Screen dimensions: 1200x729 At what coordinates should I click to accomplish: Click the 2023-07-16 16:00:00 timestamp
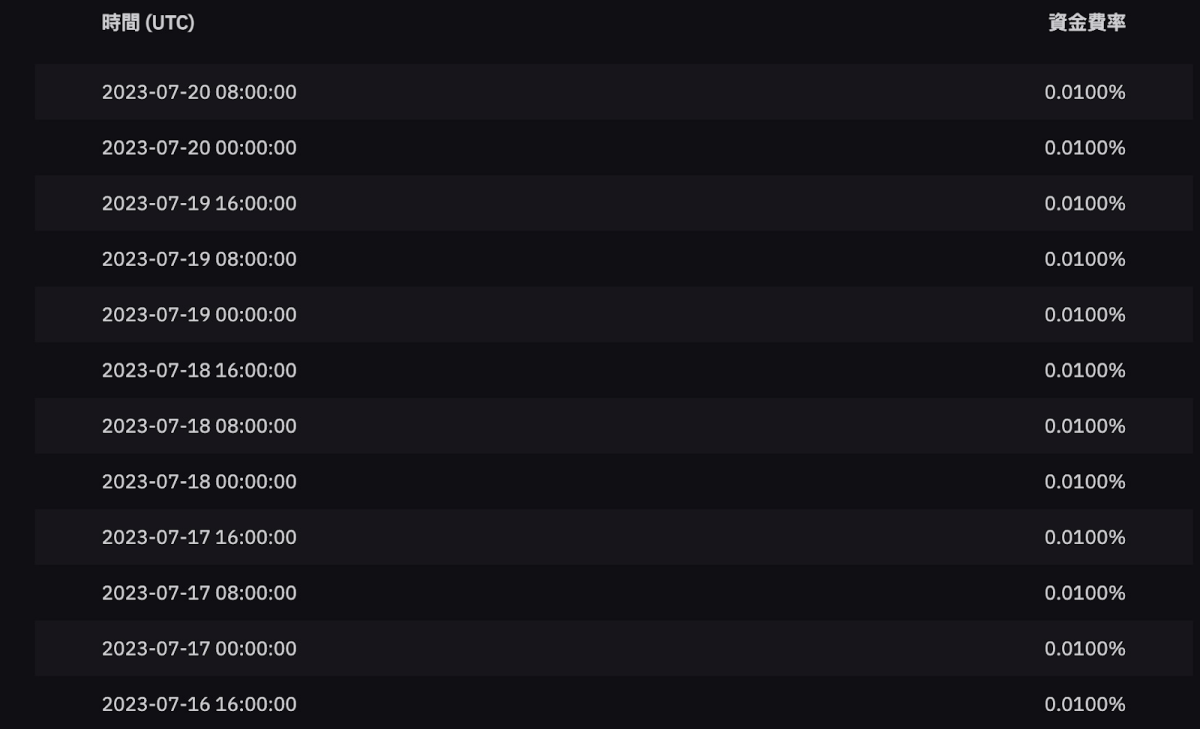point(199,704)
